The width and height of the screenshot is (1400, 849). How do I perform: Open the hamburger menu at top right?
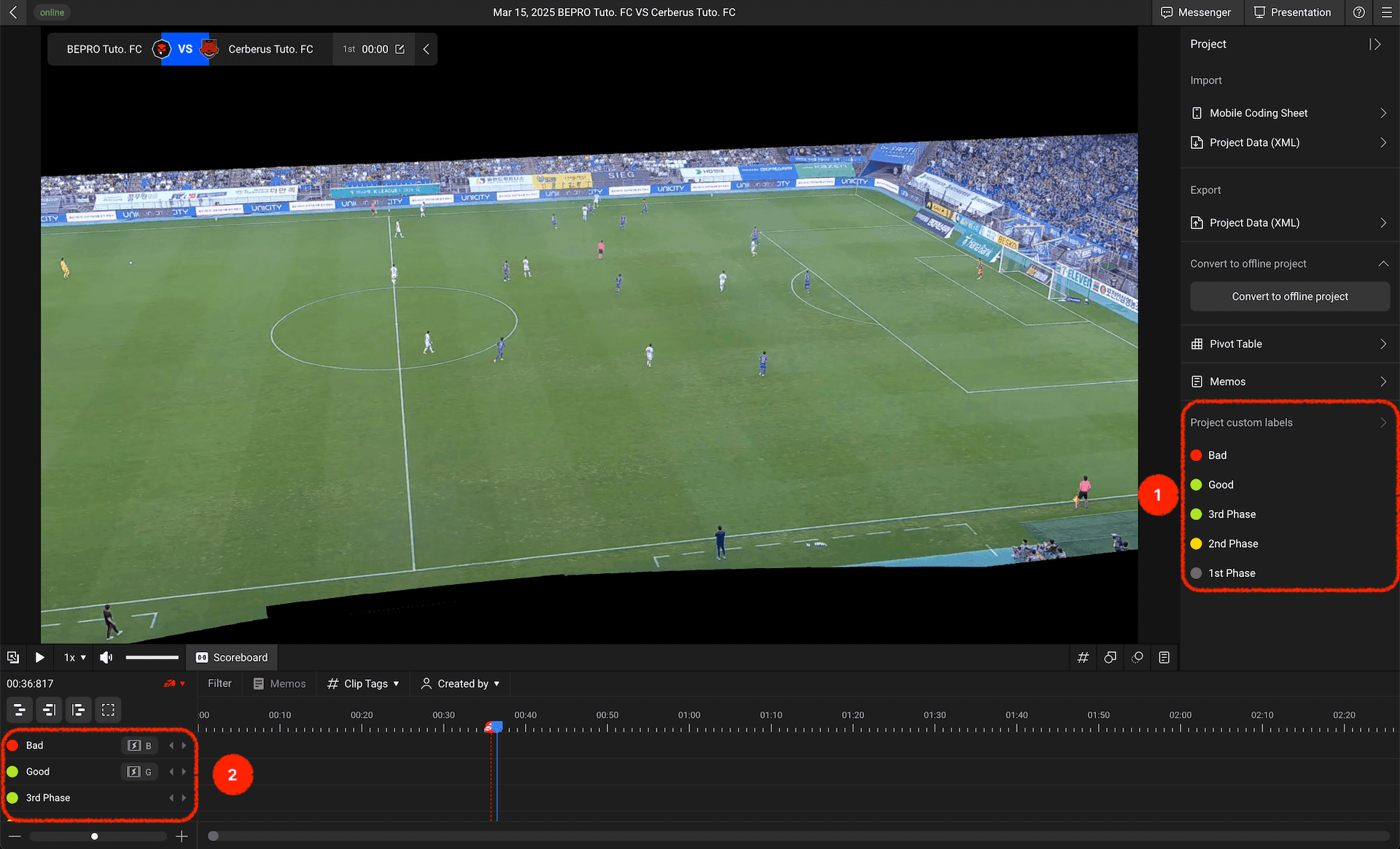click(1386, 12)
